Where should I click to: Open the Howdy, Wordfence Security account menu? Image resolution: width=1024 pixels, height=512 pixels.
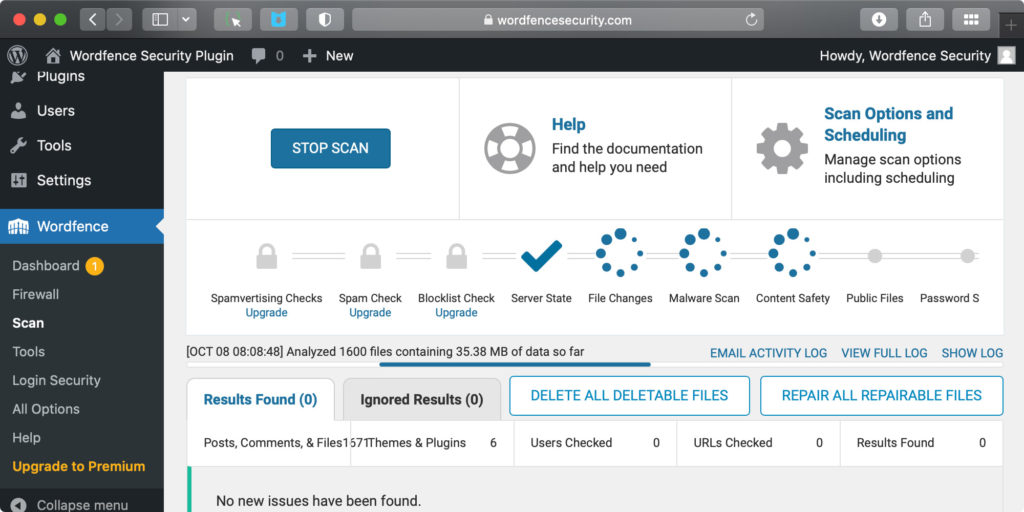coord(905,56)
